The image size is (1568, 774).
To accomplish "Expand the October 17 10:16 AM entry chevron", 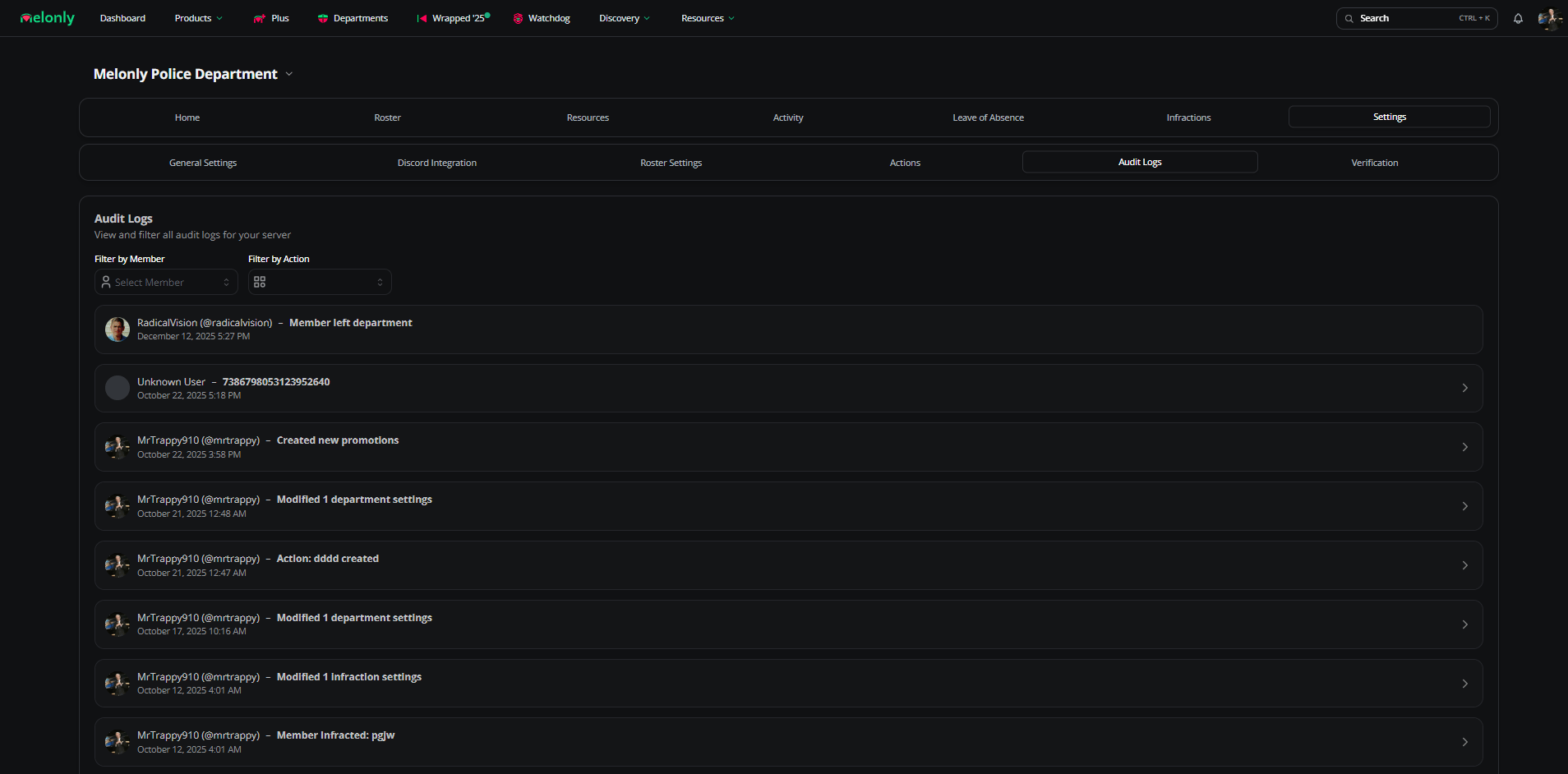I will point(1464,624).
